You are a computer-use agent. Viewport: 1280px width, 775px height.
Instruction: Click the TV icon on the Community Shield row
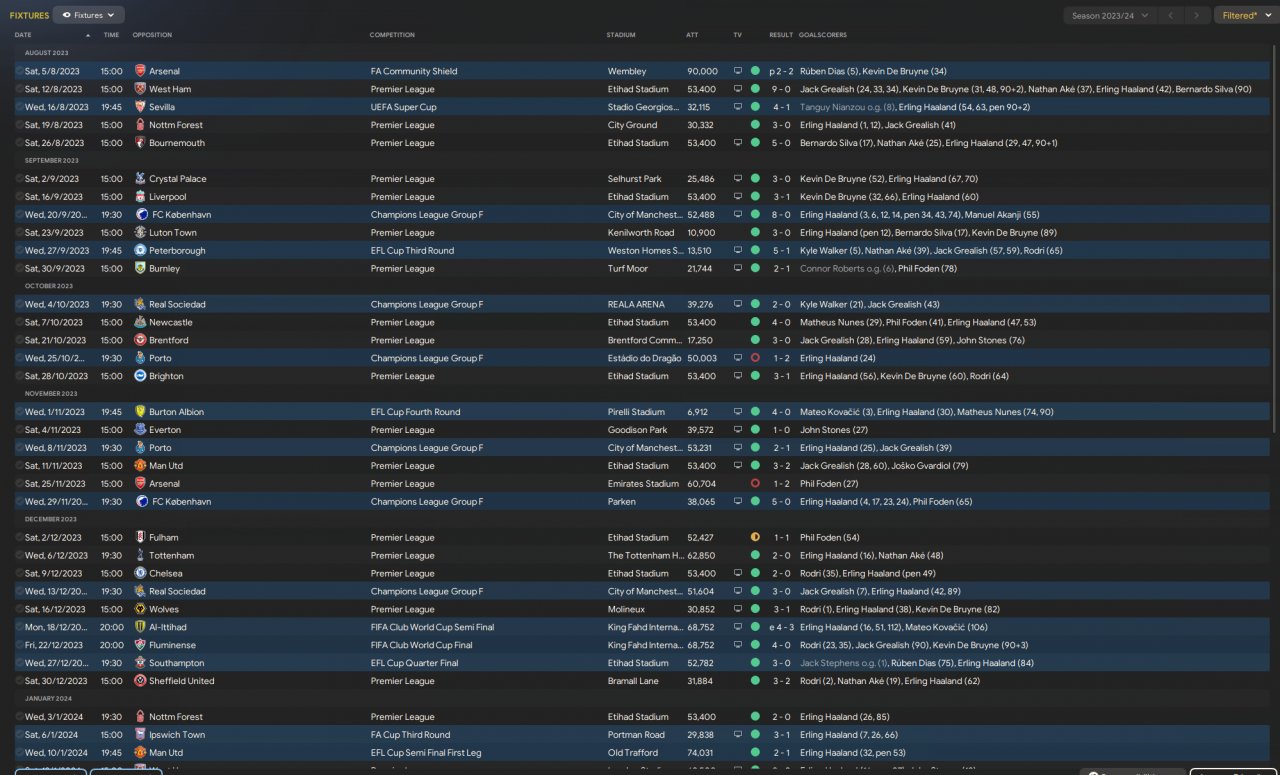pyautogui.click(x=738, y=71)
